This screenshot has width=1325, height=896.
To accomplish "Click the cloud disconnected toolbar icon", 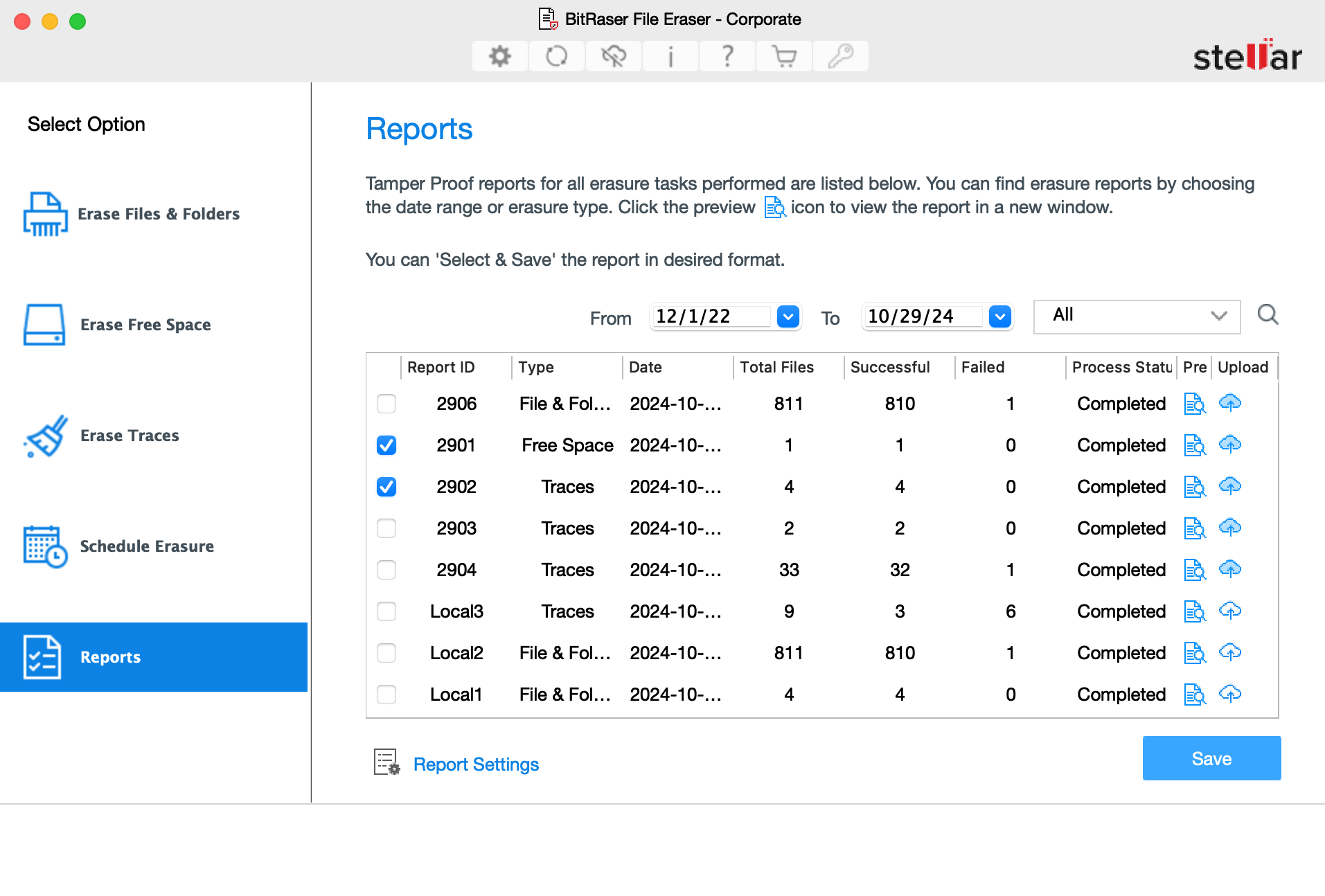I will pos(613,56).
